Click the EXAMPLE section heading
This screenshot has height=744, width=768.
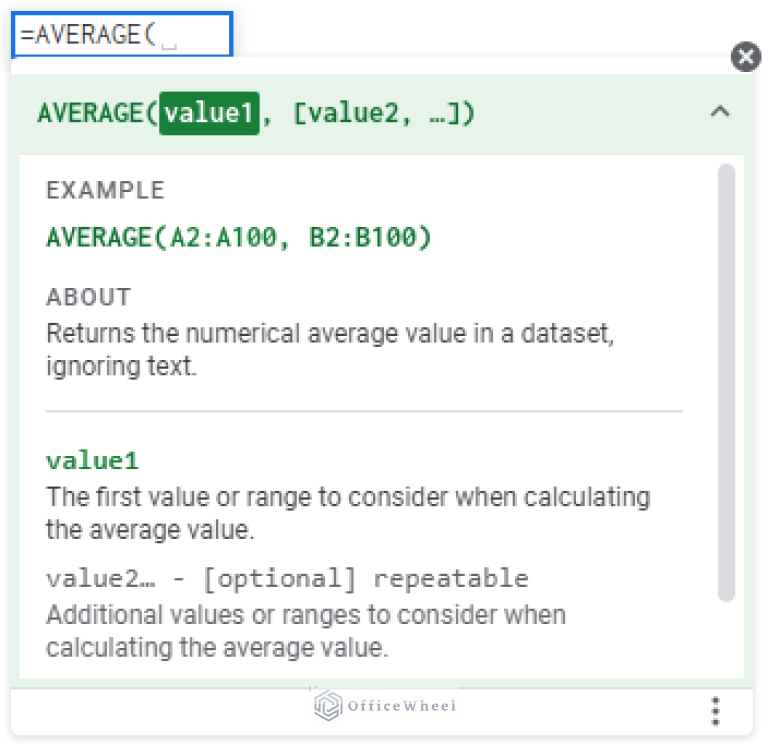click(105, 190)
